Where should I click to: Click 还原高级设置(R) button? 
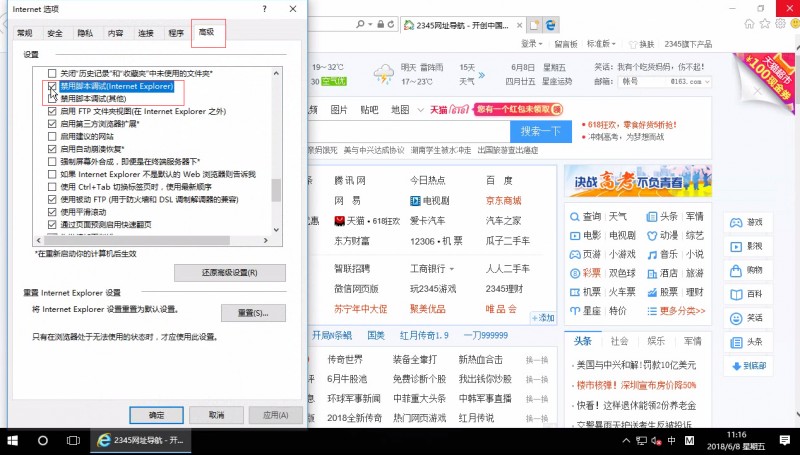(x=230, y=273)
